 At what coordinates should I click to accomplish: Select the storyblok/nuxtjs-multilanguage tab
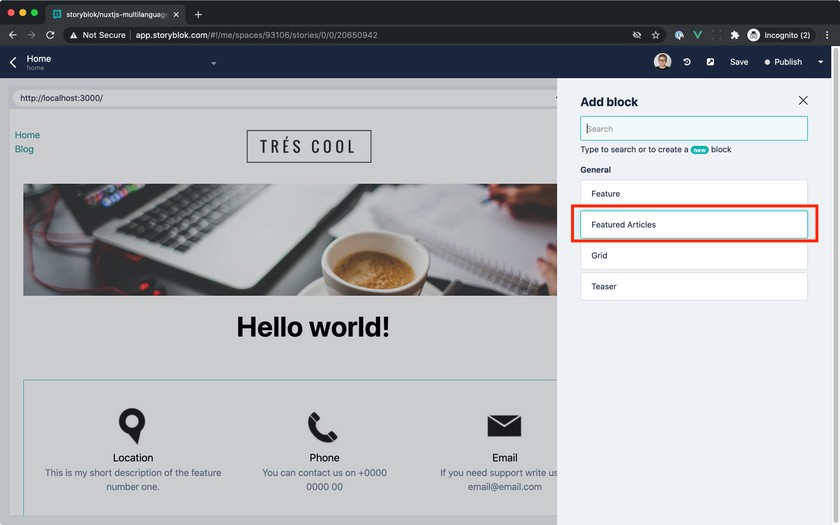point(116,14)
